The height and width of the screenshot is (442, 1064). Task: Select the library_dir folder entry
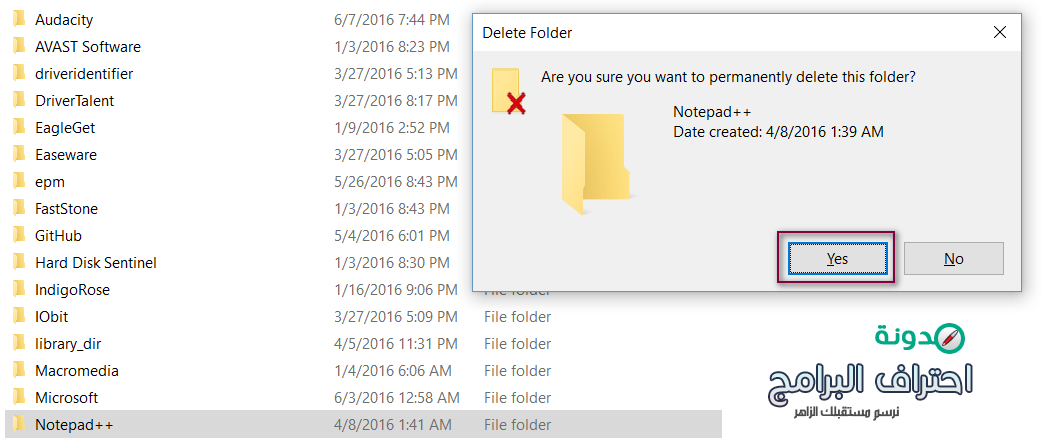68,343
